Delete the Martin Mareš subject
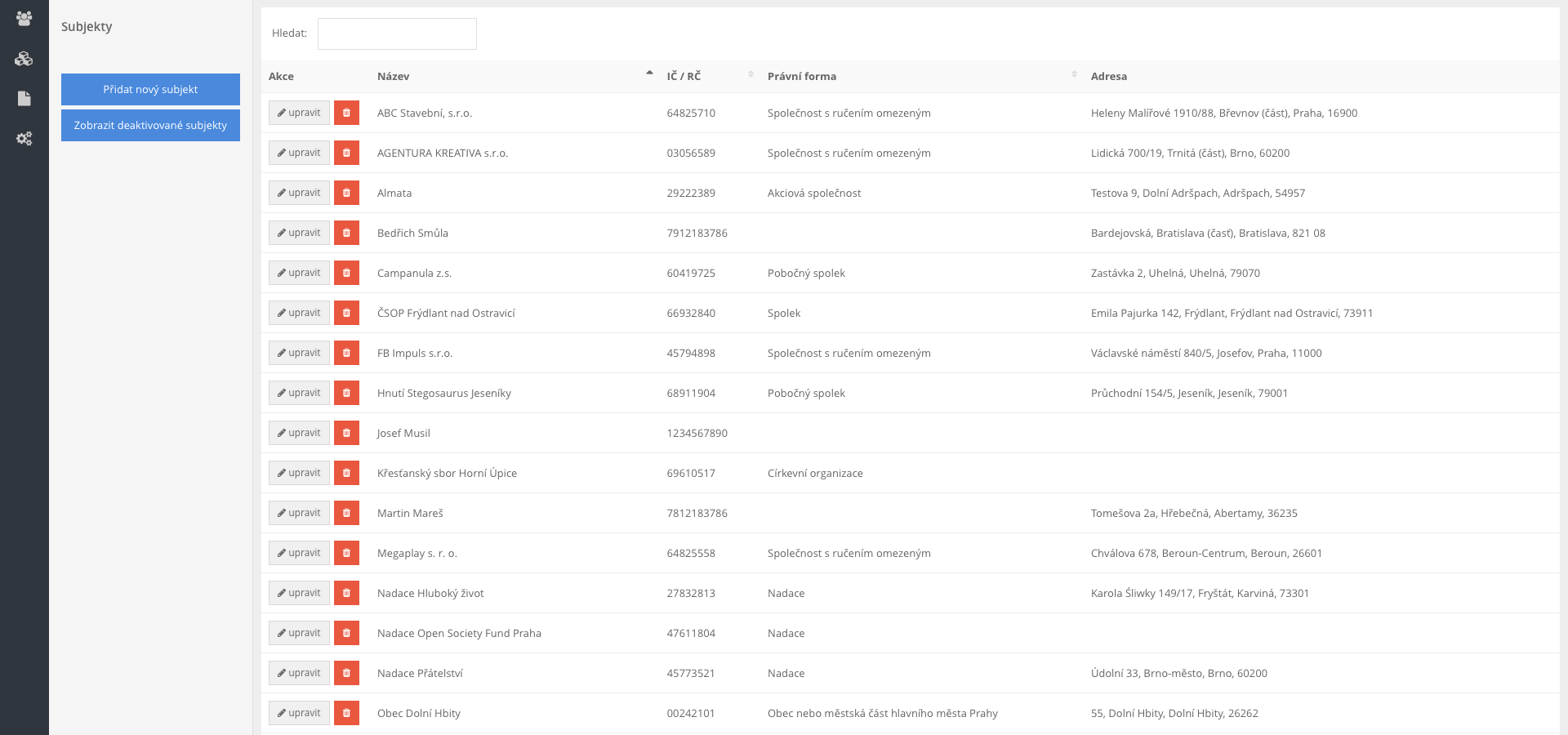Viewport: 1568px width, 735px height. click(x=346, y=513)
